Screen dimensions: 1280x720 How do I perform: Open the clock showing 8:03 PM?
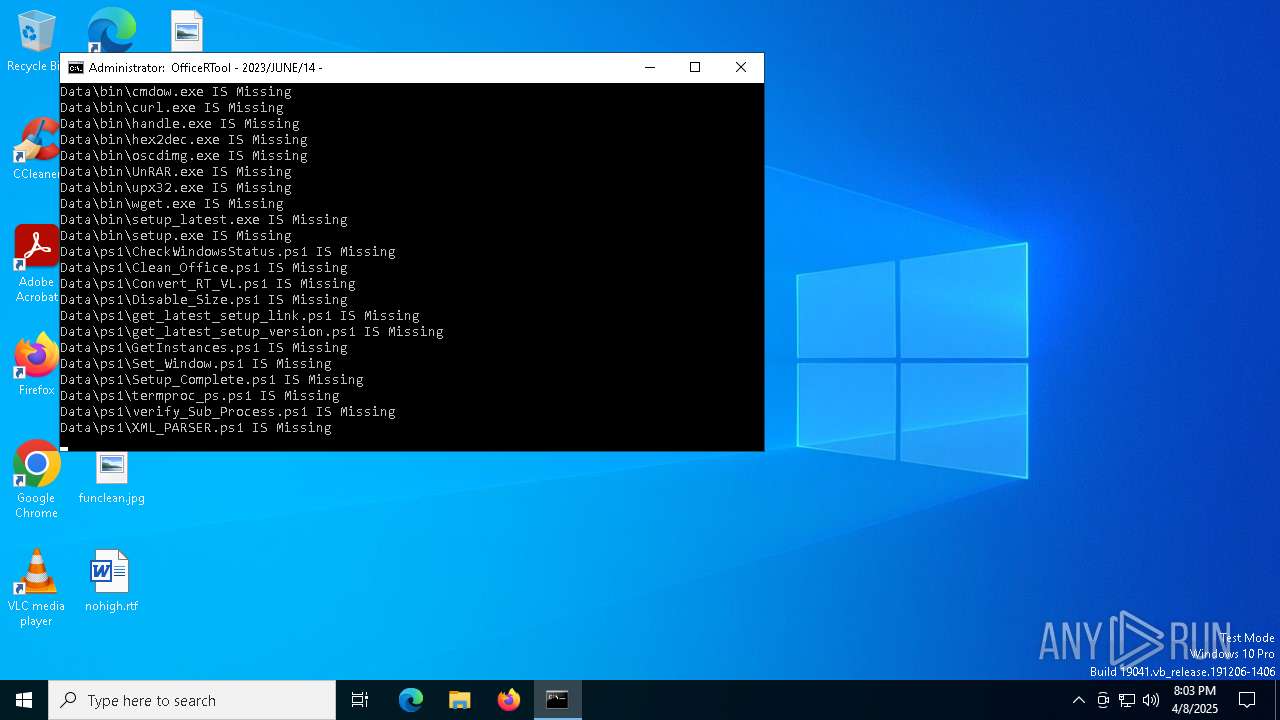[x=1195, y=700]
